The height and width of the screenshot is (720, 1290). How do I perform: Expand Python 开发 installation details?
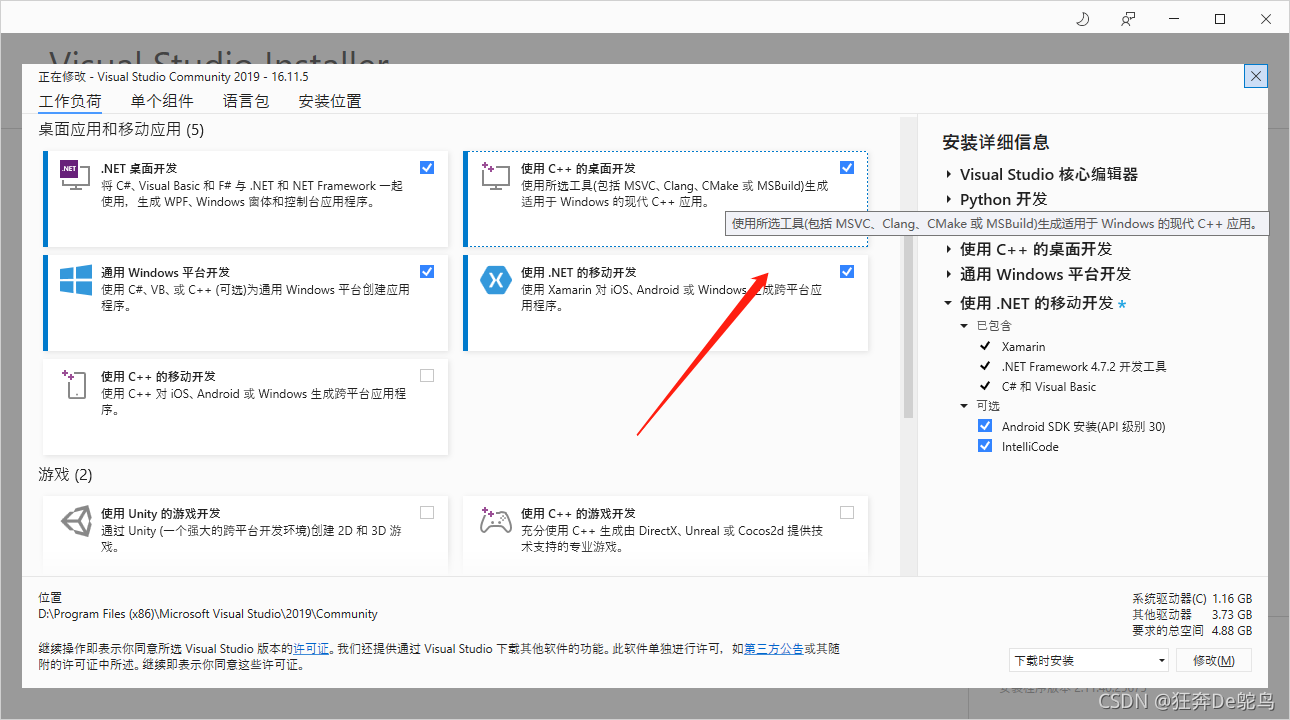[949, 199]
